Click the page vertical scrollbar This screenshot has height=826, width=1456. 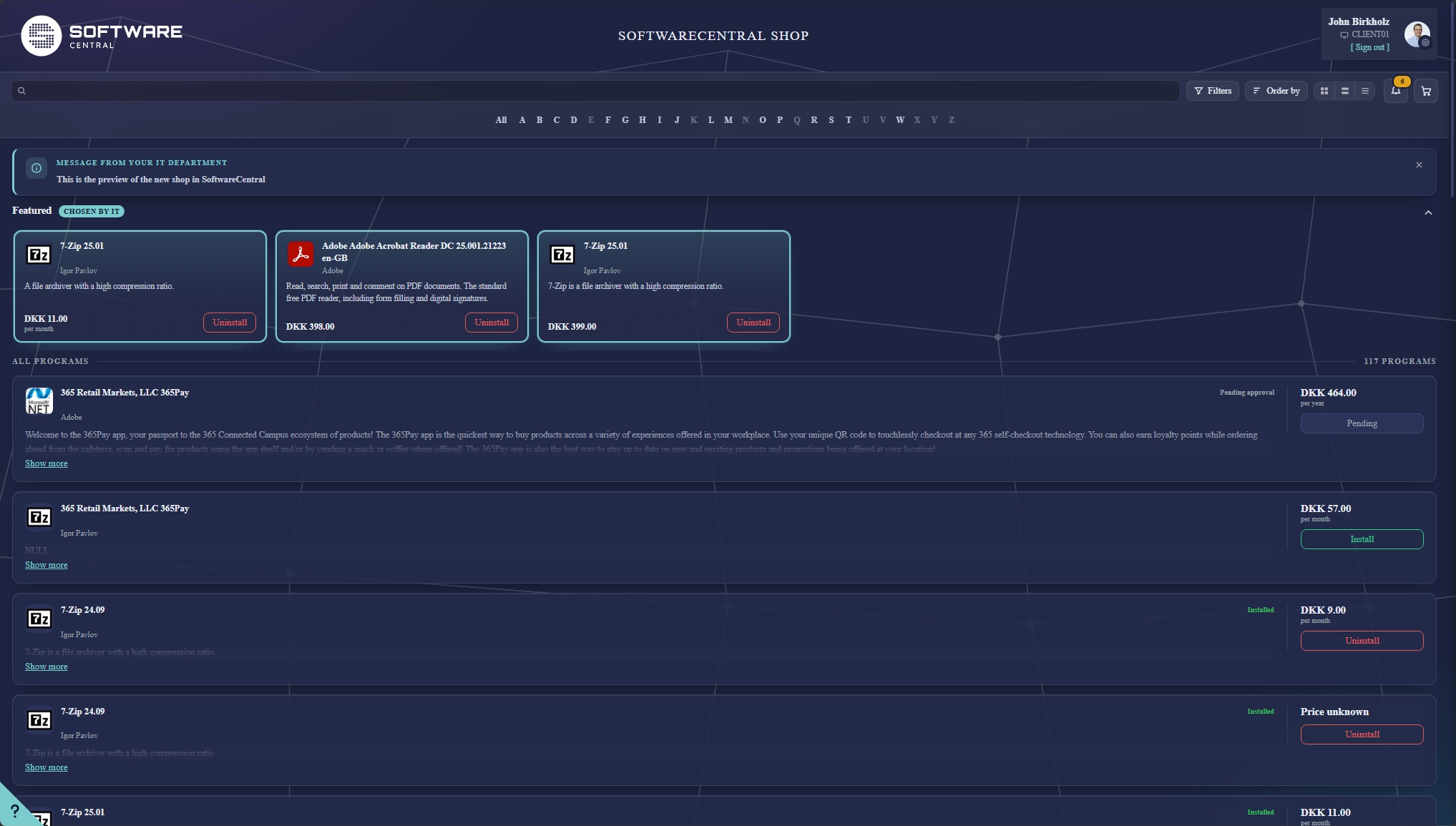tap(1452, 99)
